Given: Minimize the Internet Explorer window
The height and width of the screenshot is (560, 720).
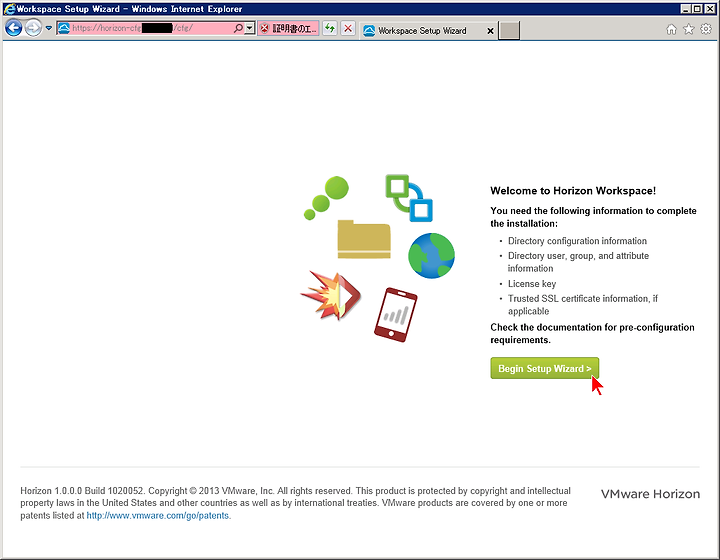Looking at the screenshot, I should [686, 9].
